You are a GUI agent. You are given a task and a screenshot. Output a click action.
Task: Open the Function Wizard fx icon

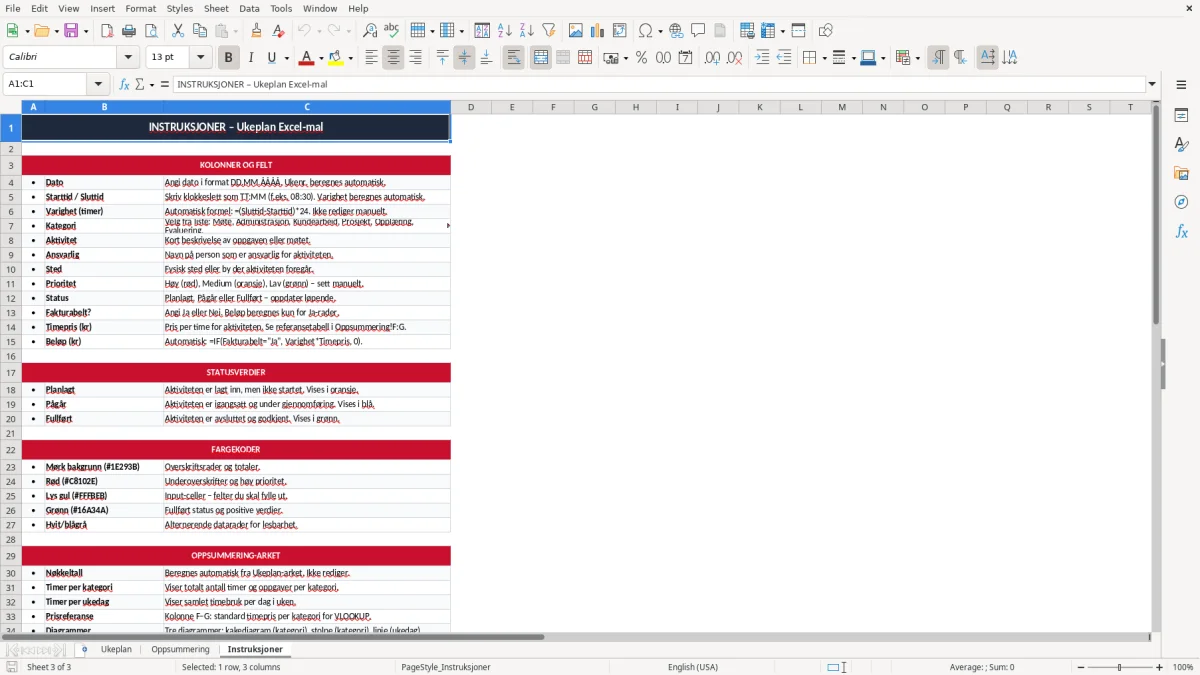coord(124,84)
